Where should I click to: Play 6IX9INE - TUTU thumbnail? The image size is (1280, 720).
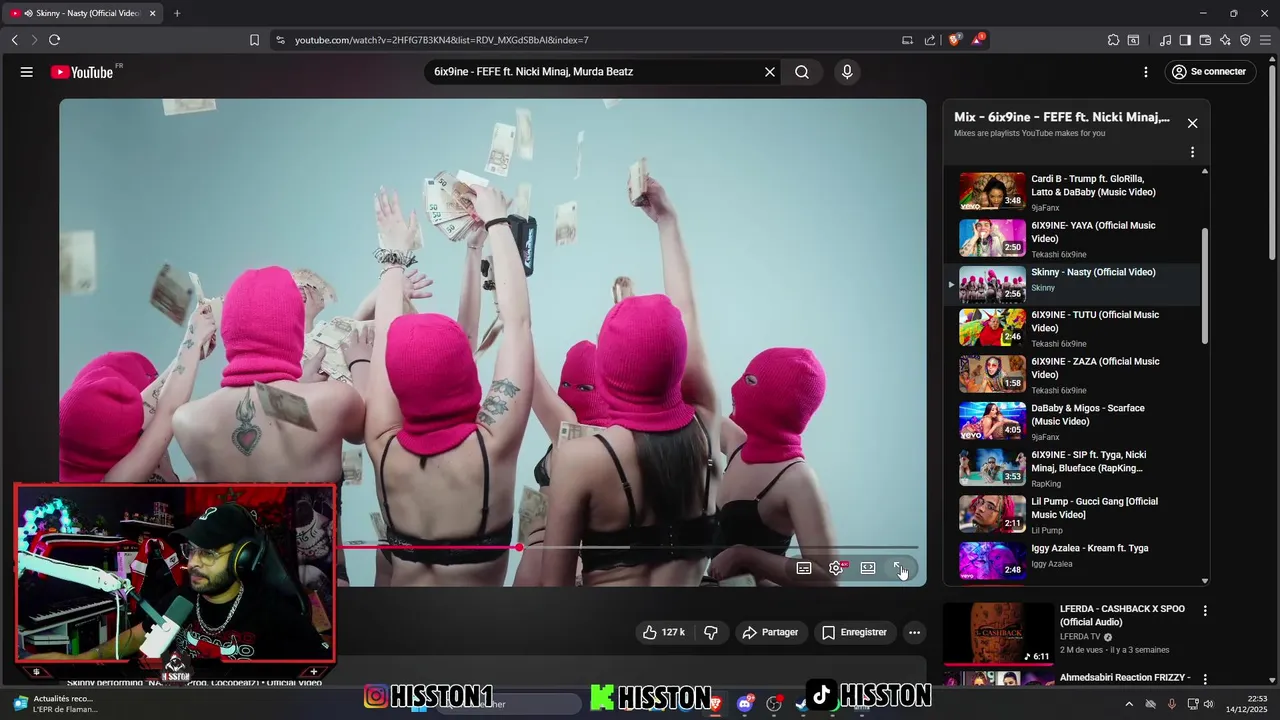click(x=992, y=328)
